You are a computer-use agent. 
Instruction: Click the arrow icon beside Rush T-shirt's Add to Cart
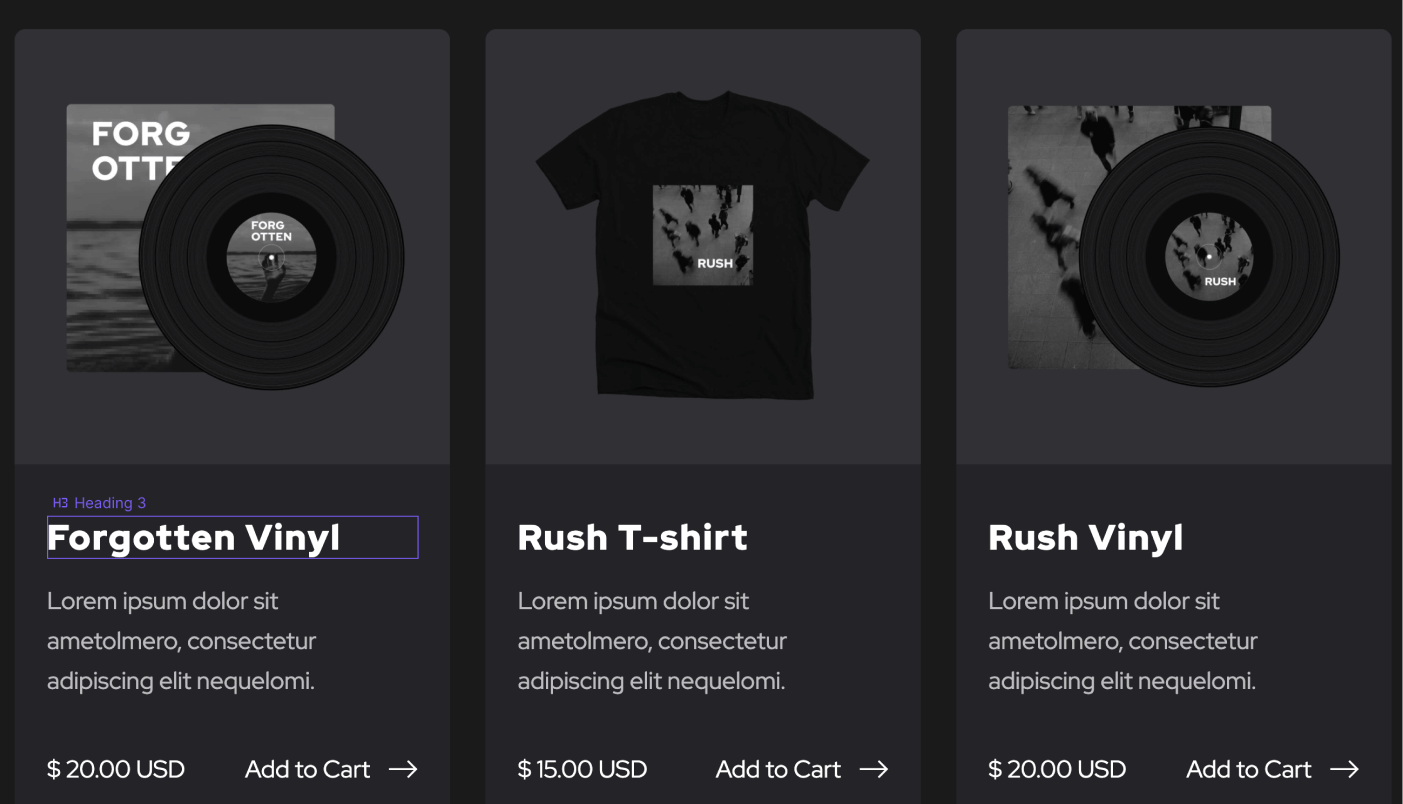[x=876, y=769]
